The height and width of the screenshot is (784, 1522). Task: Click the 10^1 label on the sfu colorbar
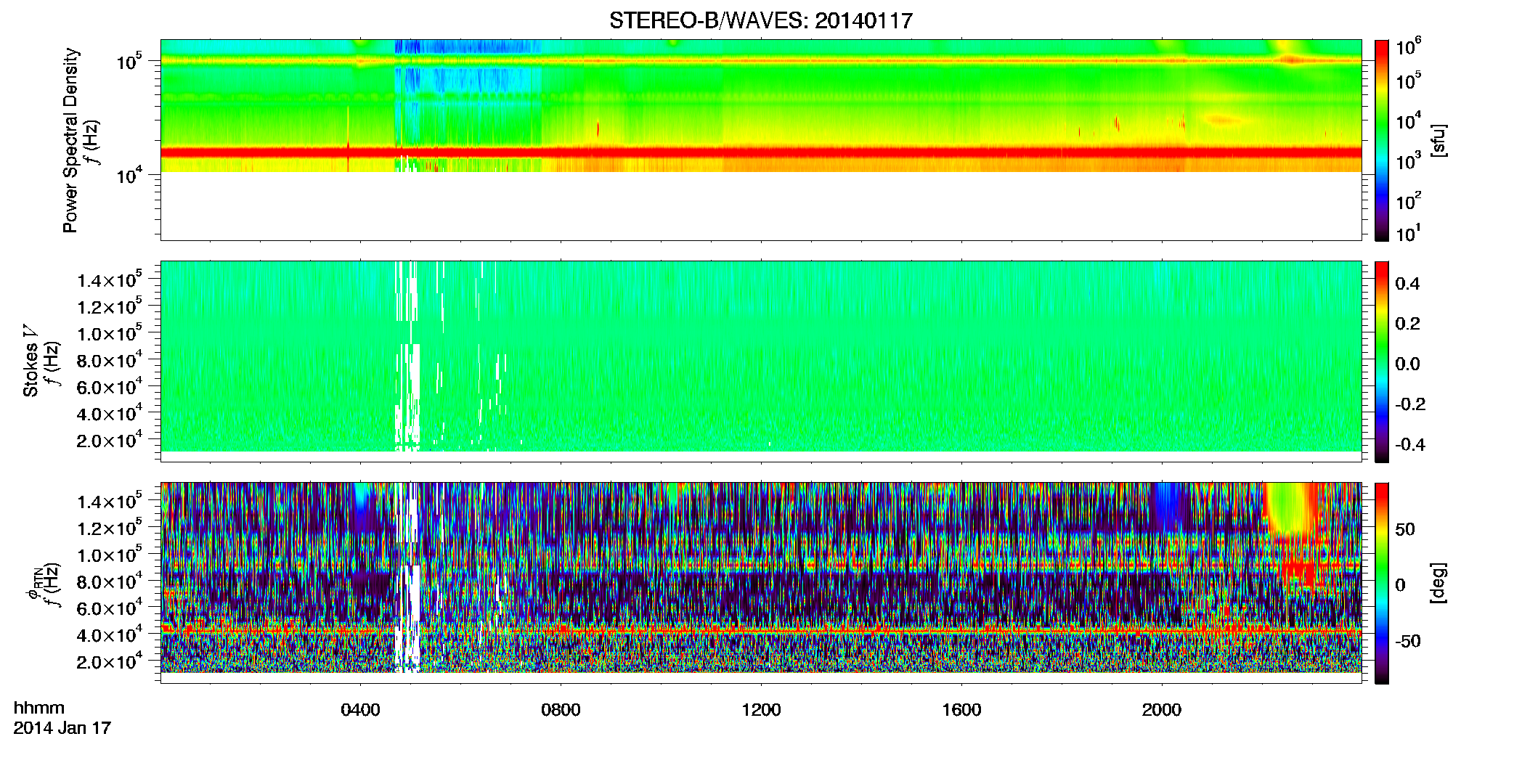[x=1409, y=234]
